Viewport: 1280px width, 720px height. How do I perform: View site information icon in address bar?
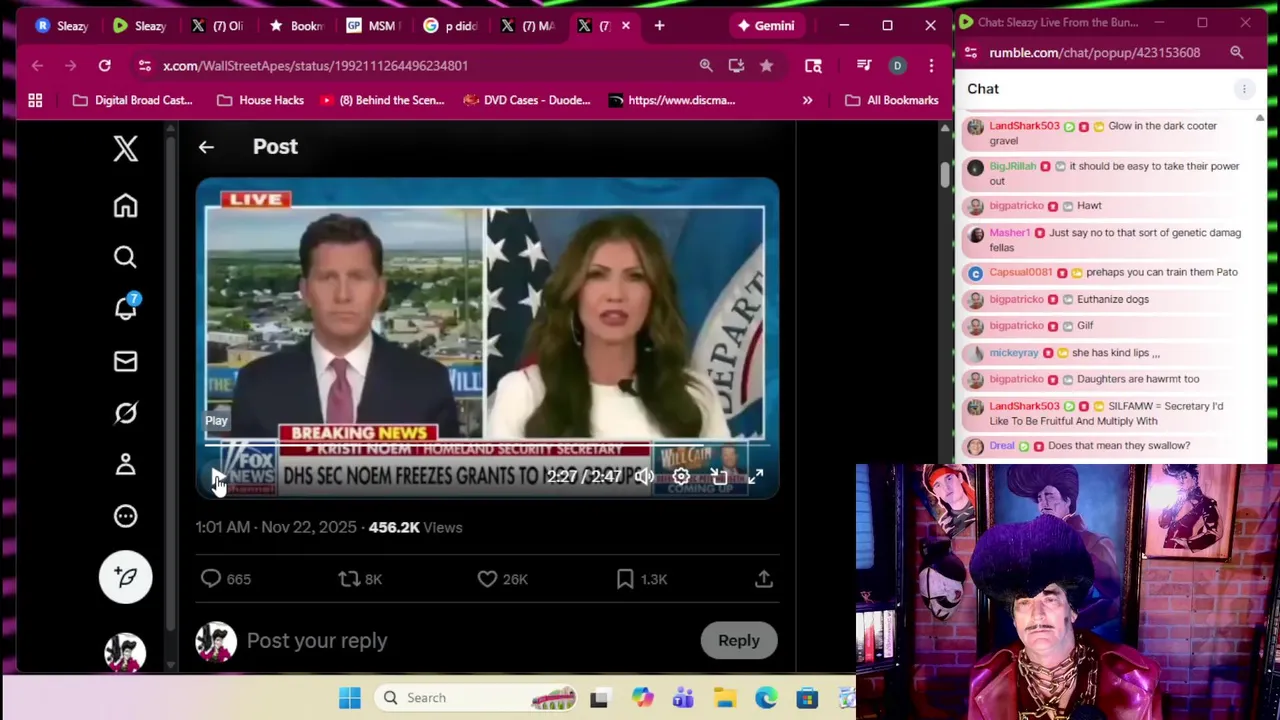(145, 65)
